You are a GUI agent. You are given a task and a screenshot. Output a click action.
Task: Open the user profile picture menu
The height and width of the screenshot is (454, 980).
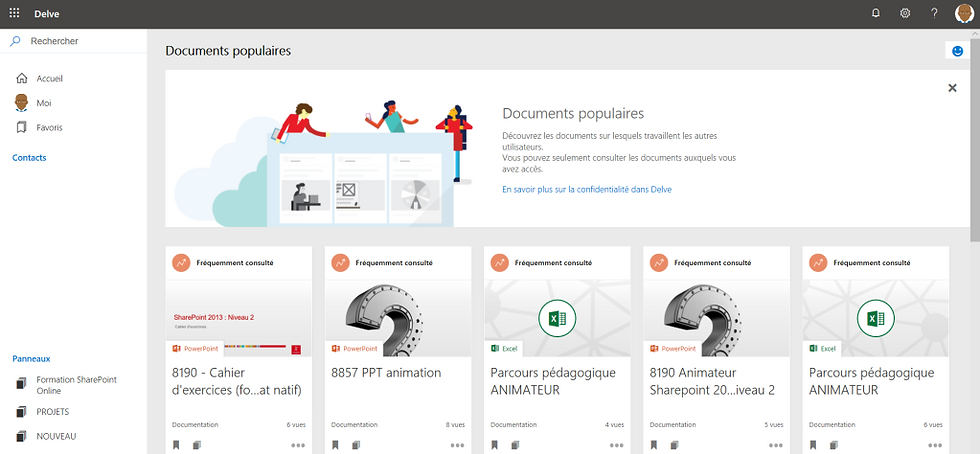click(x=965, y=13)
